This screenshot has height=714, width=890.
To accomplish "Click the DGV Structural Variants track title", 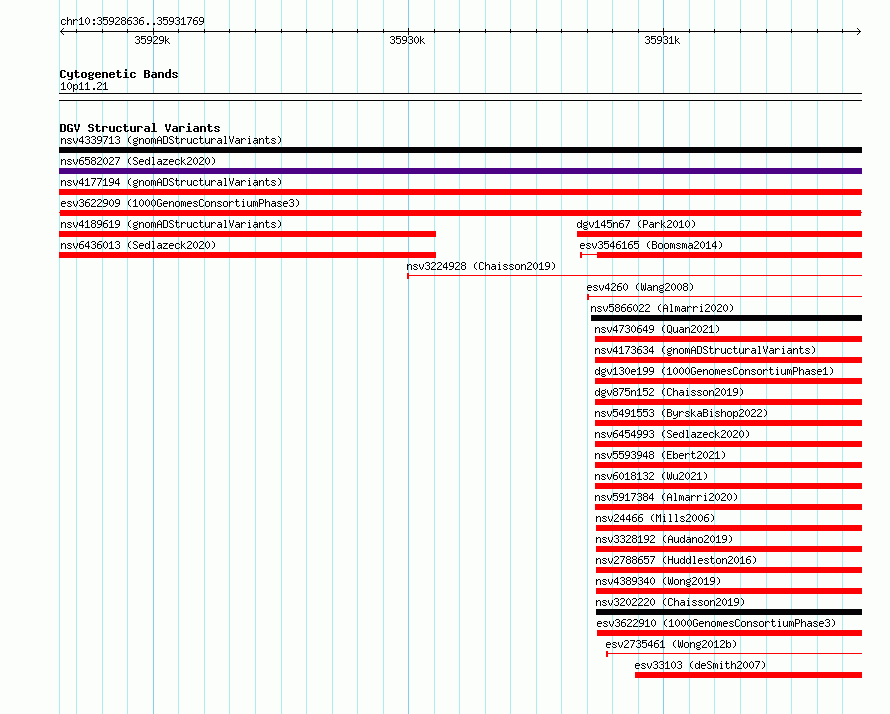I will point(140,128).
